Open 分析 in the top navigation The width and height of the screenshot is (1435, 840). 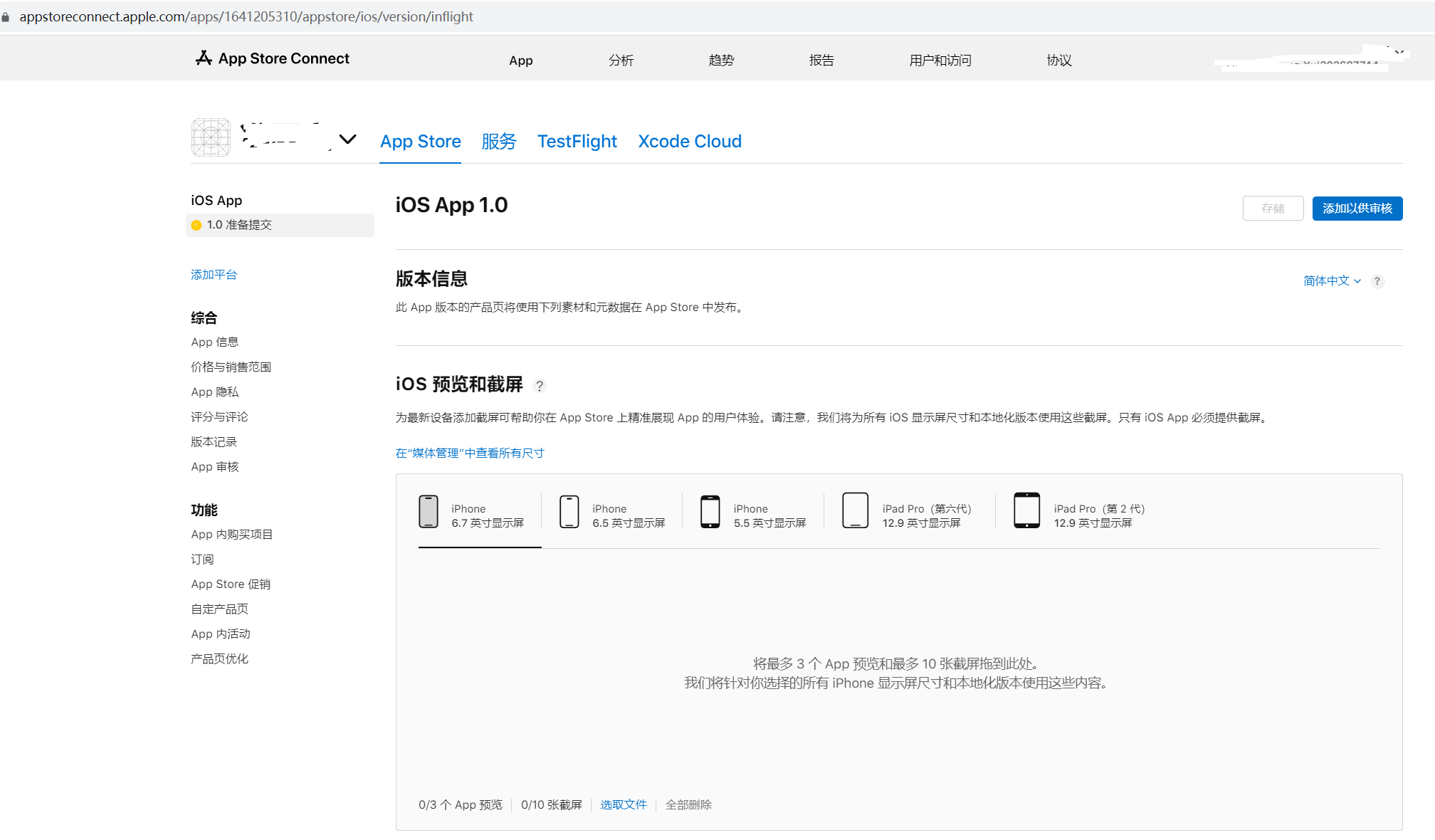tap(621, 61)
